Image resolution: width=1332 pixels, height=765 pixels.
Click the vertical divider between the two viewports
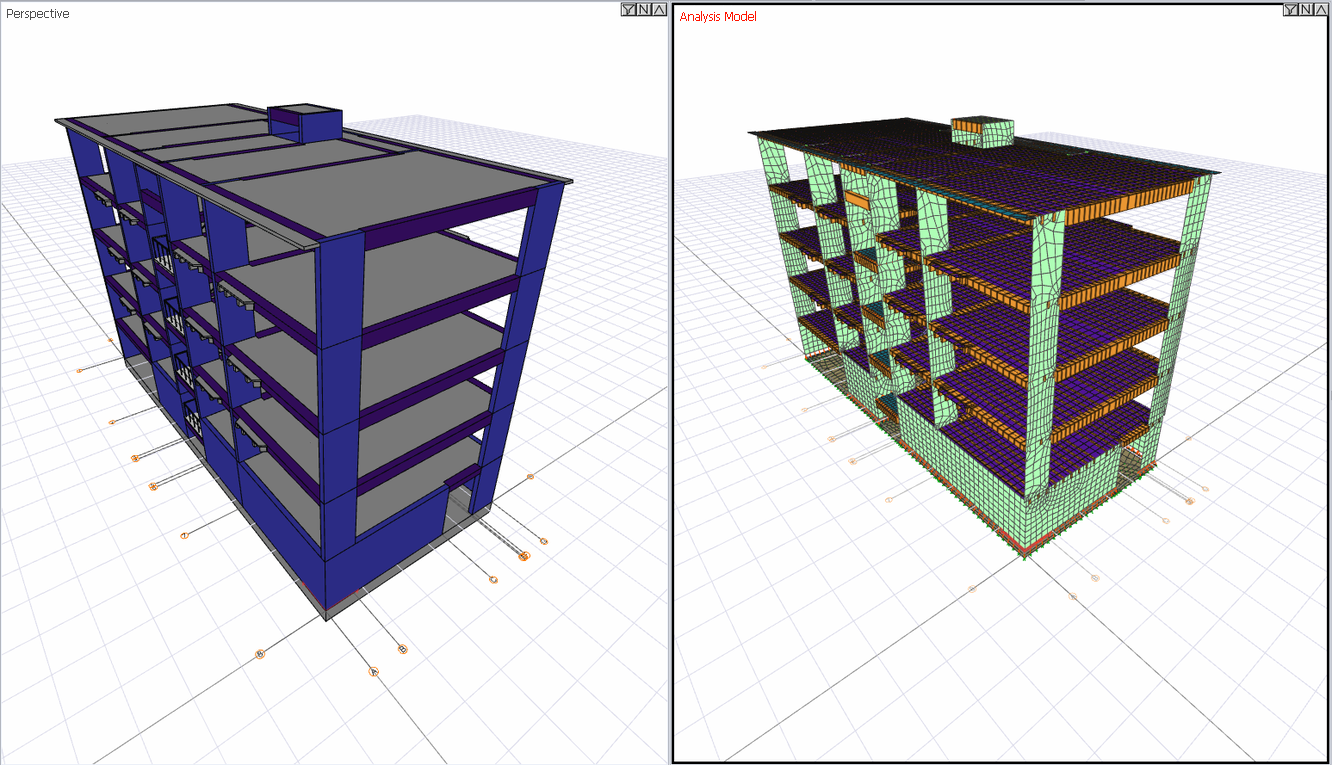670,400
